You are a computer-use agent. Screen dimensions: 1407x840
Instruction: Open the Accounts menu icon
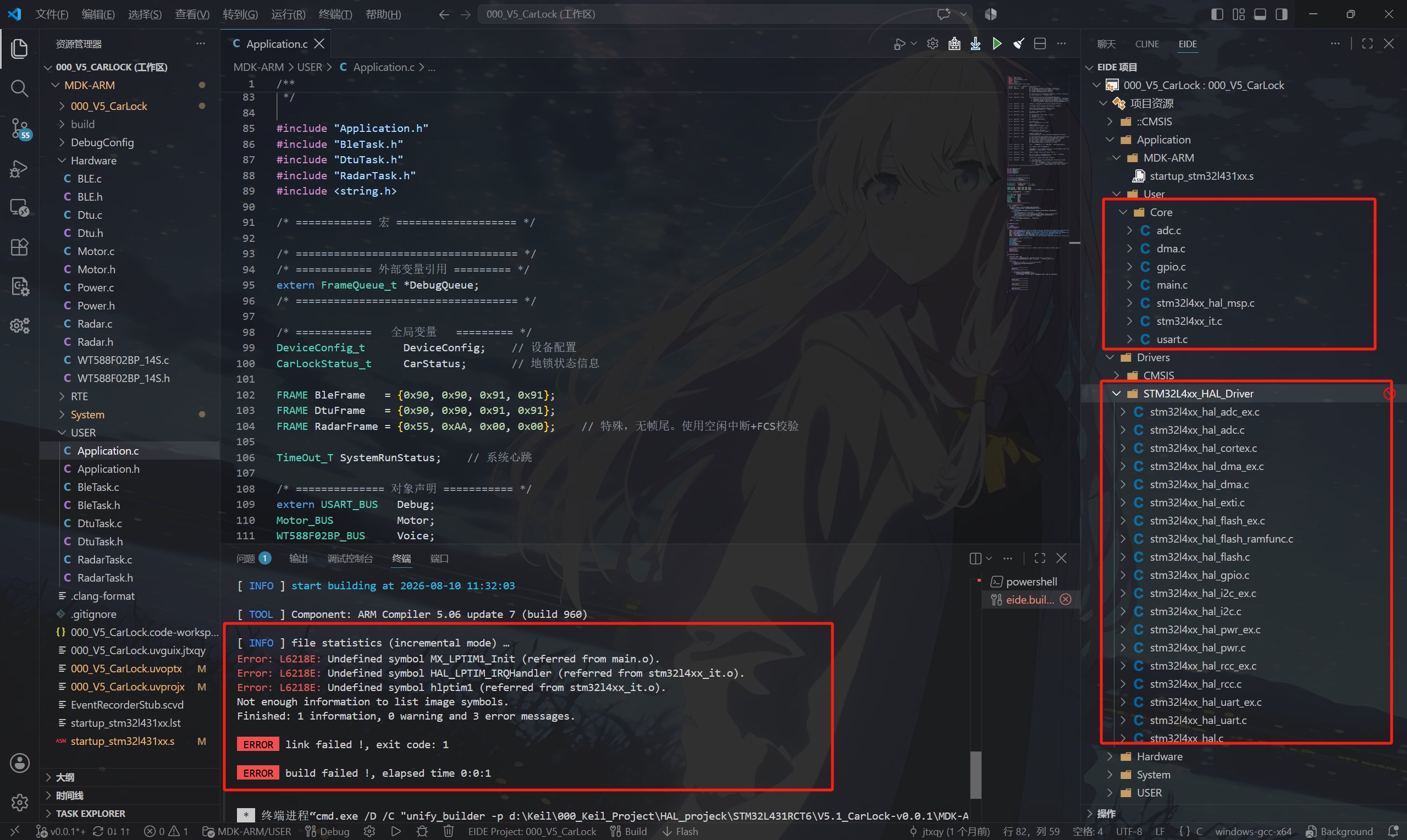[19, 763]
